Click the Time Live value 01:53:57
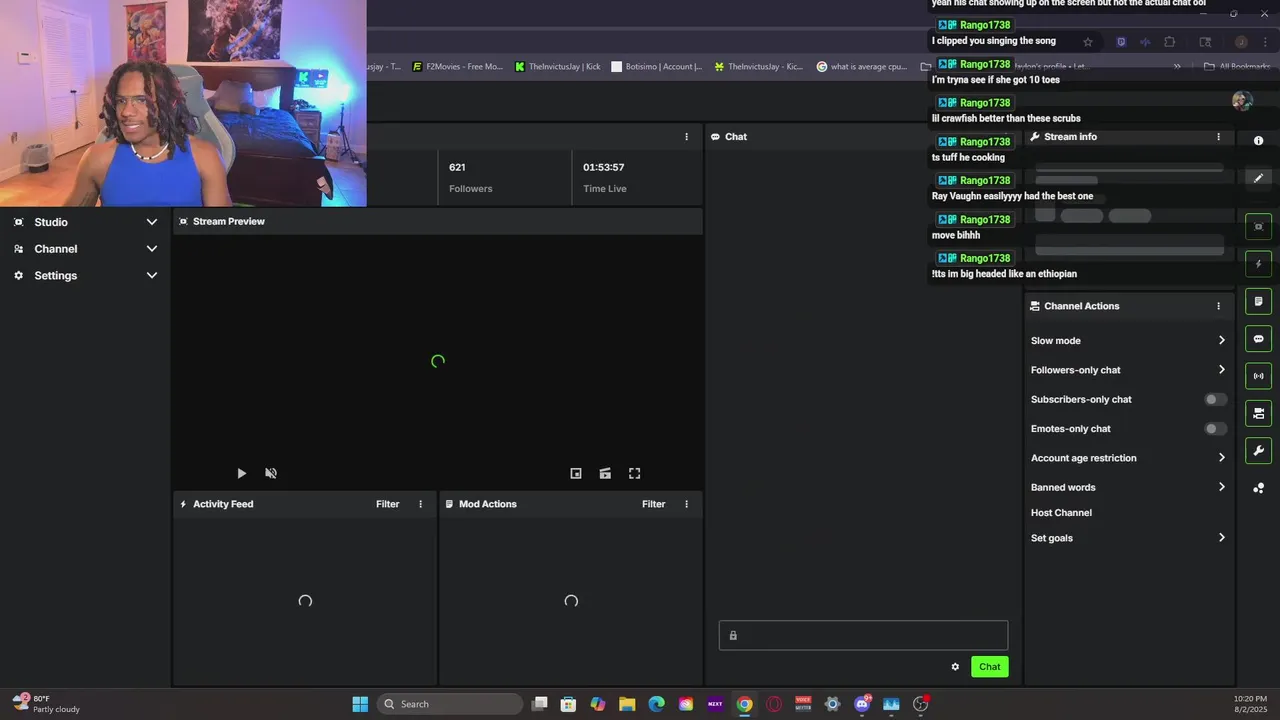This screenshot has height=720, width=1280. 604,167
